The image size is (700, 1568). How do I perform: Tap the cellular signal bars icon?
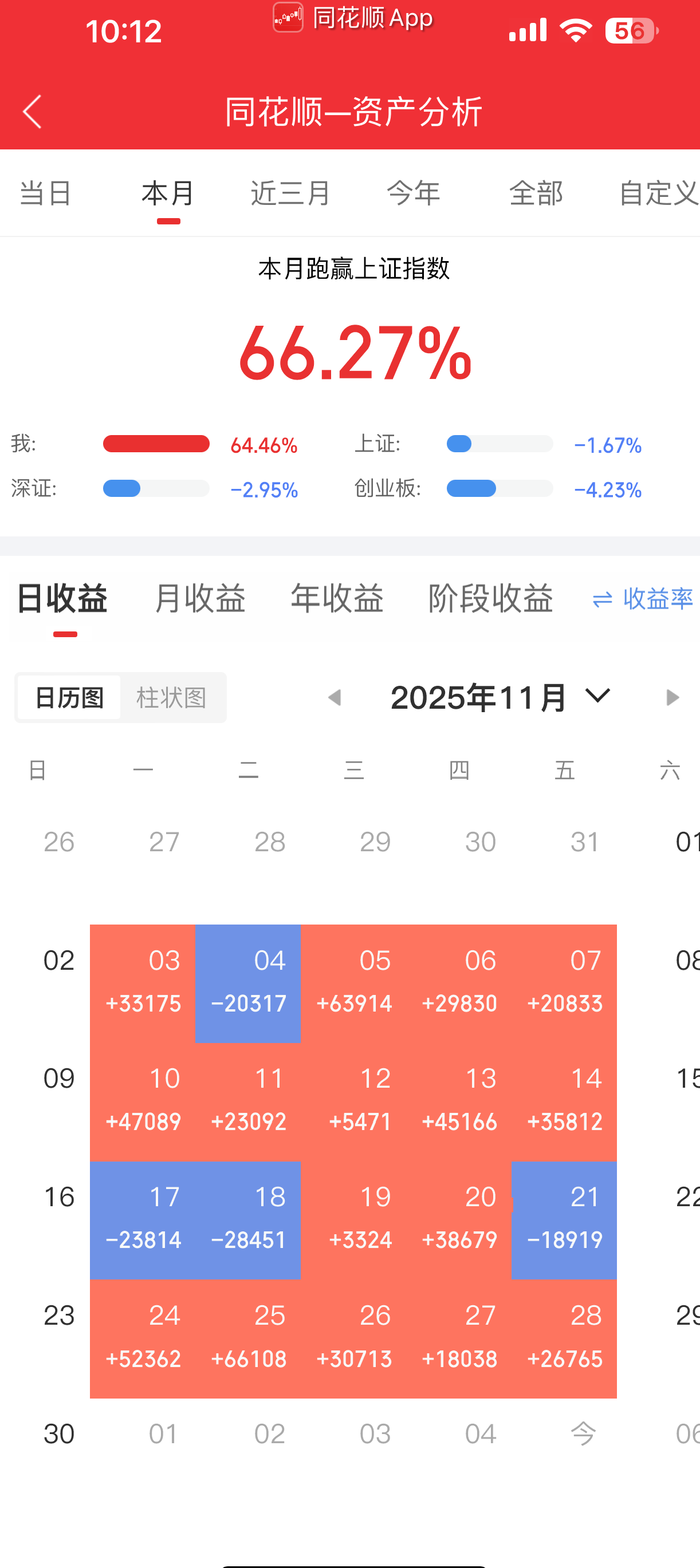tap(528, 30)
